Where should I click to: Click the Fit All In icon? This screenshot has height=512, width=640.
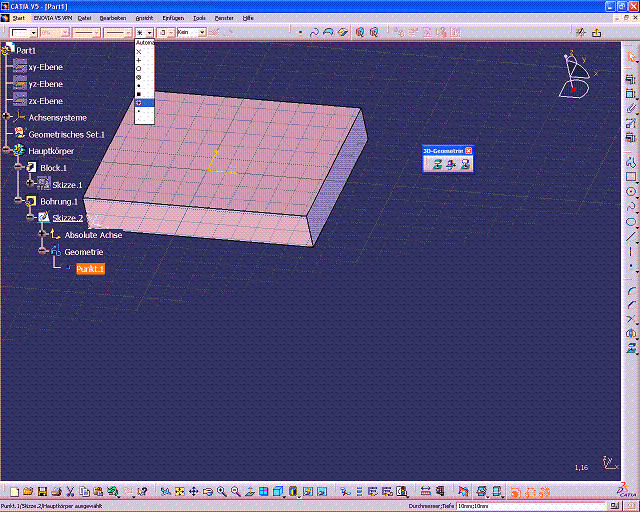[x=180, y=492]
